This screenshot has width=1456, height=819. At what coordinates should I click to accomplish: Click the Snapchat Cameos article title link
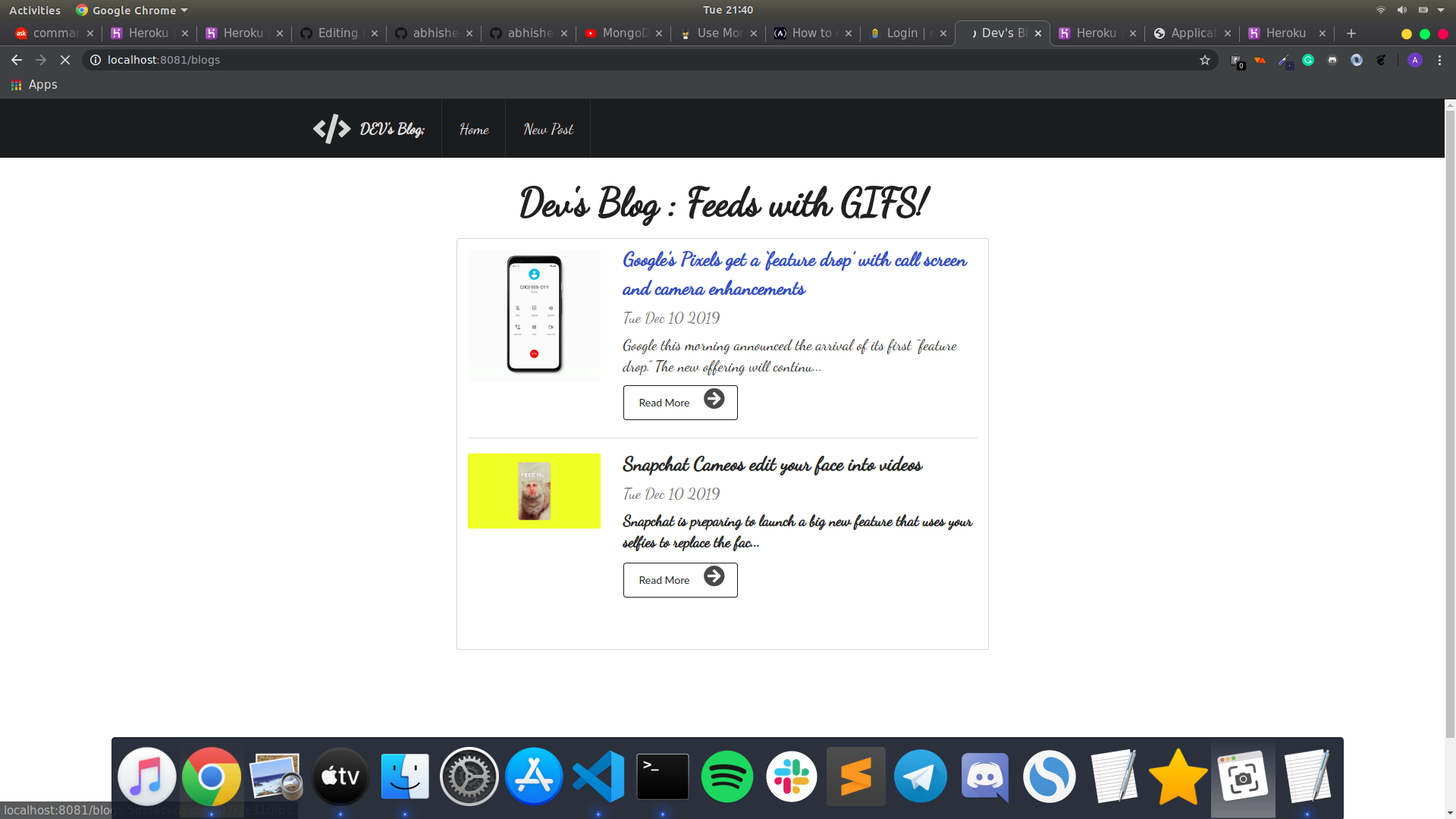pos(771,465)
